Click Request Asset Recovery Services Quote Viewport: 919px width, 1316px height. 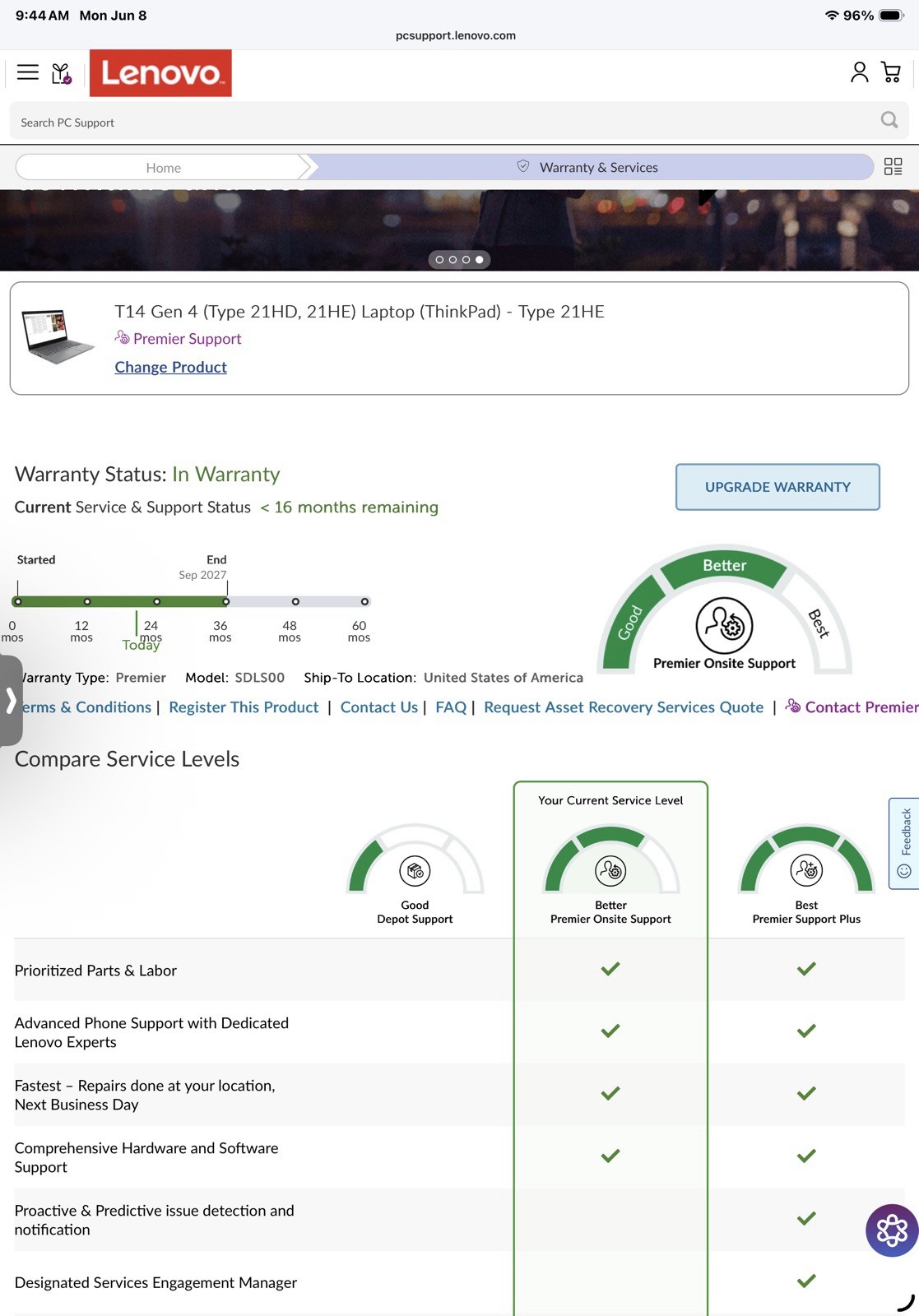point(624,707)
